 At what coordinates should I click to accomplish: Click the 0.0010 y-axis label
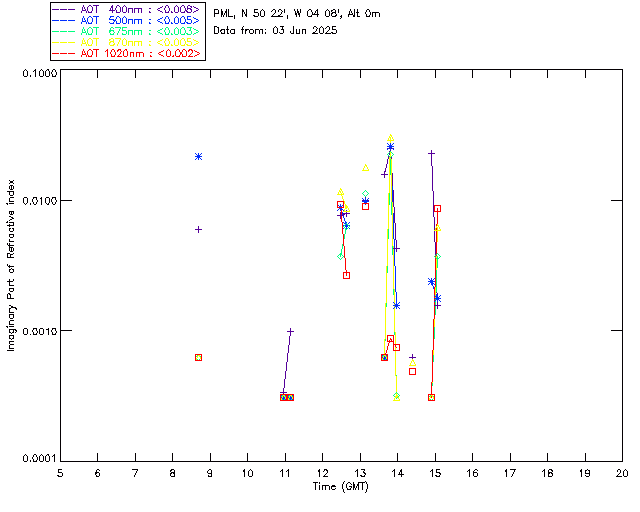pyautogui.click(x=40, y=331)
